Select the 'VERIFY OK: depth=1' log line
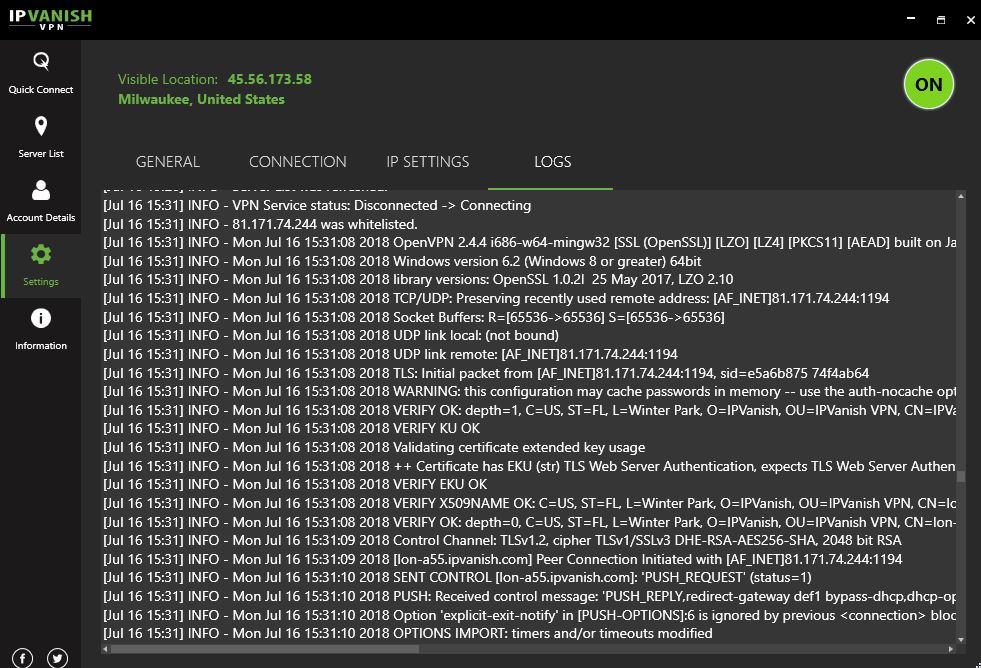 click(x=529, y=410)
